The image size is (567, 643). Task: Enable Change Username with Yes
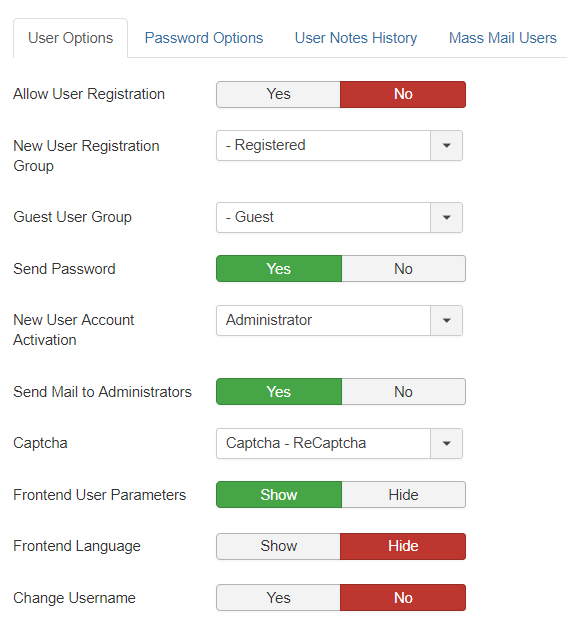(278, 597)
